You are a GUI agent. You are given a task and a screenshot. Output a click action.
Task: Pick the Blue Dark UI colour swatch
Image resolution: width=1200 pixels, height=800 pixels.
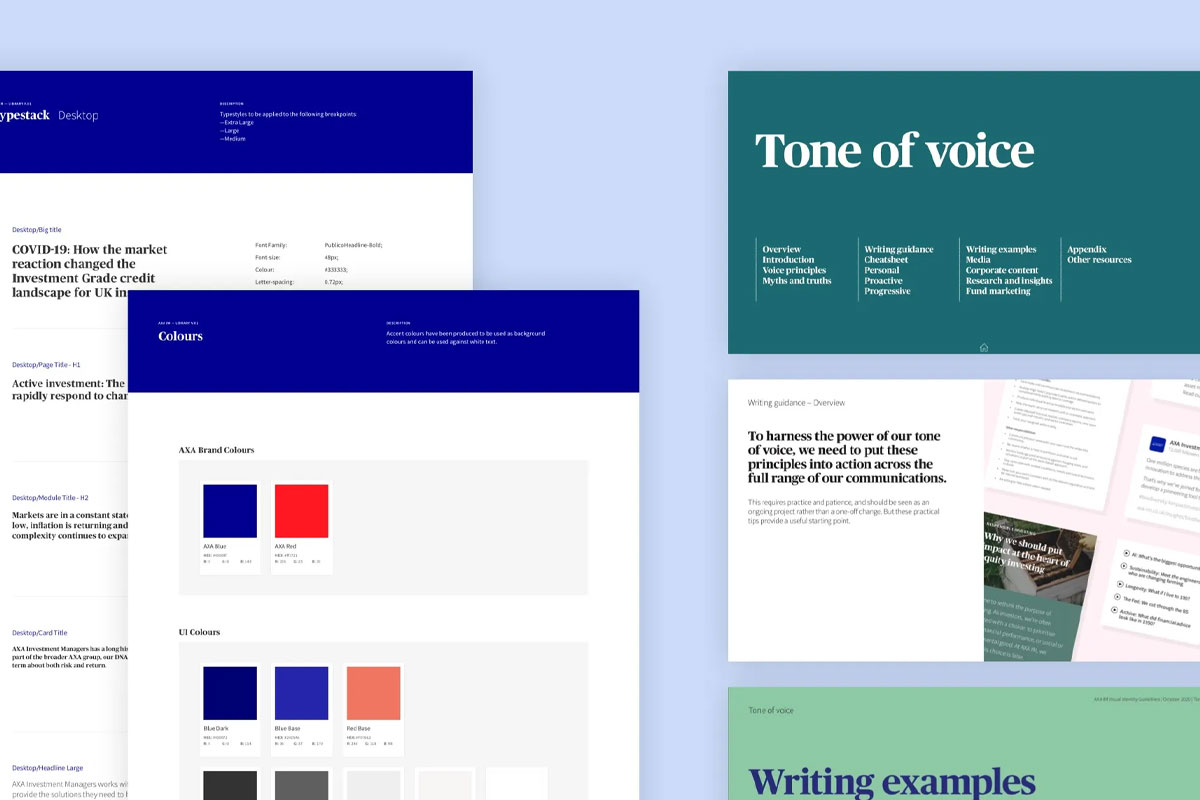[x=230, y=693]
